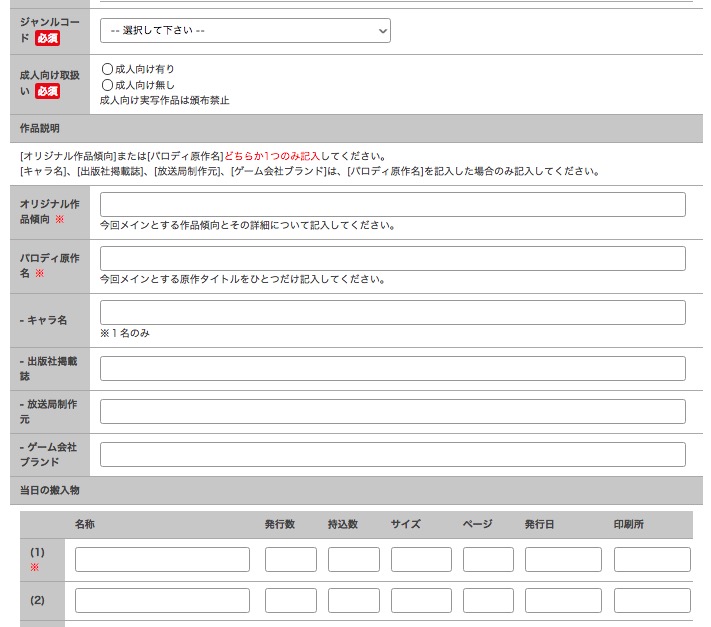Click the キャラ名 input field
The height and width of the screenshot is (627, 711).
tap(393, 312)
